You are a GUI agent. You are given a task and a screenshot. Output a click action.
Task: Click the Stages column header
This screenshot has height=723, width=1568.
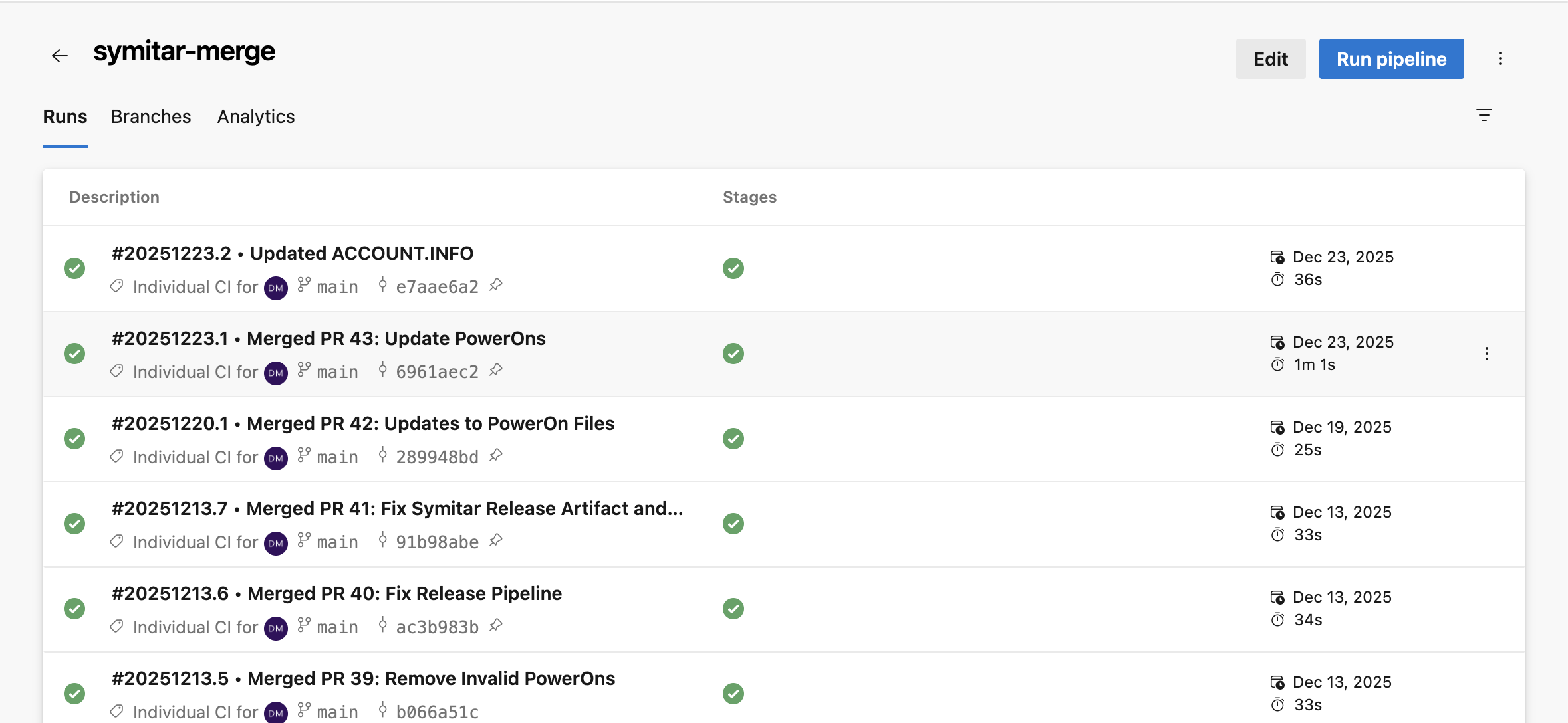point(749,197)
